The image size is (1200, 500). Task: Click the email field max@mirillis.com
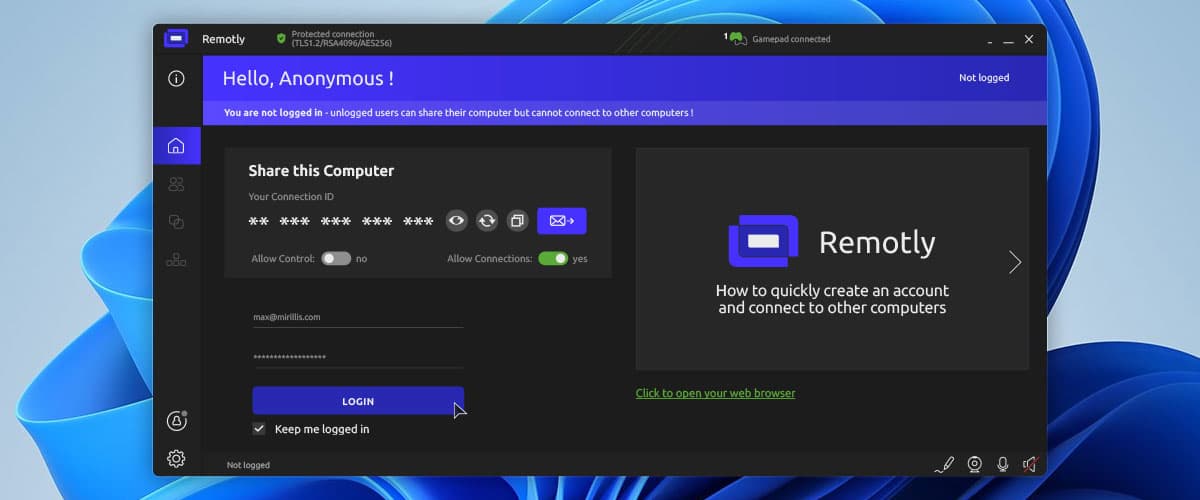pyautogui.click(x=358, y=317)
